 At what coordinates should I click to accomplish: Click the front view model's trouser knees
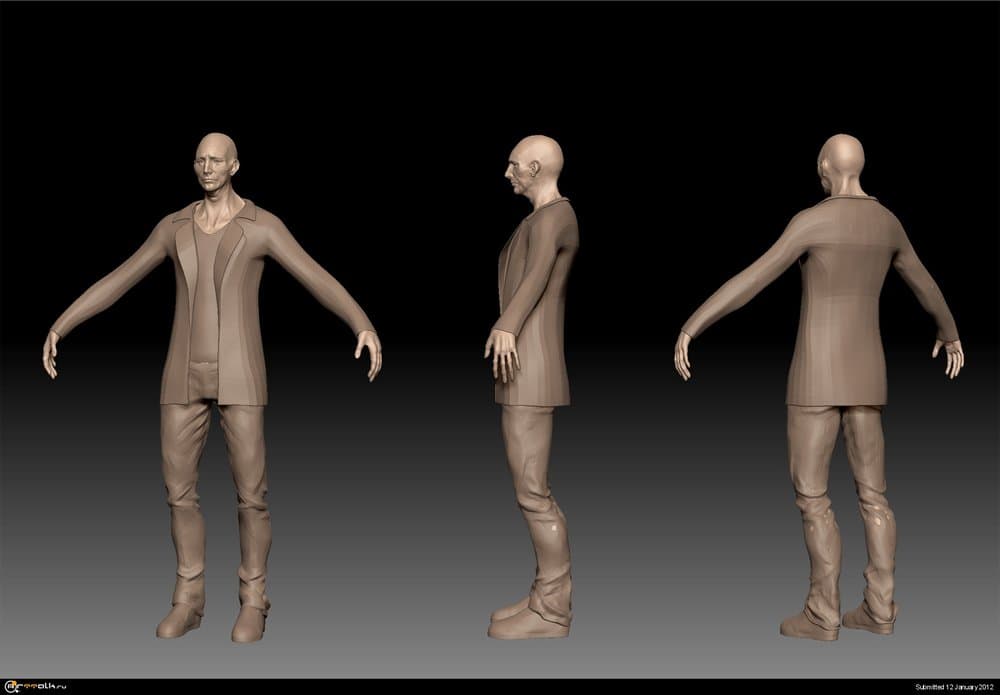pyautogui.click(x=215, y=500)
